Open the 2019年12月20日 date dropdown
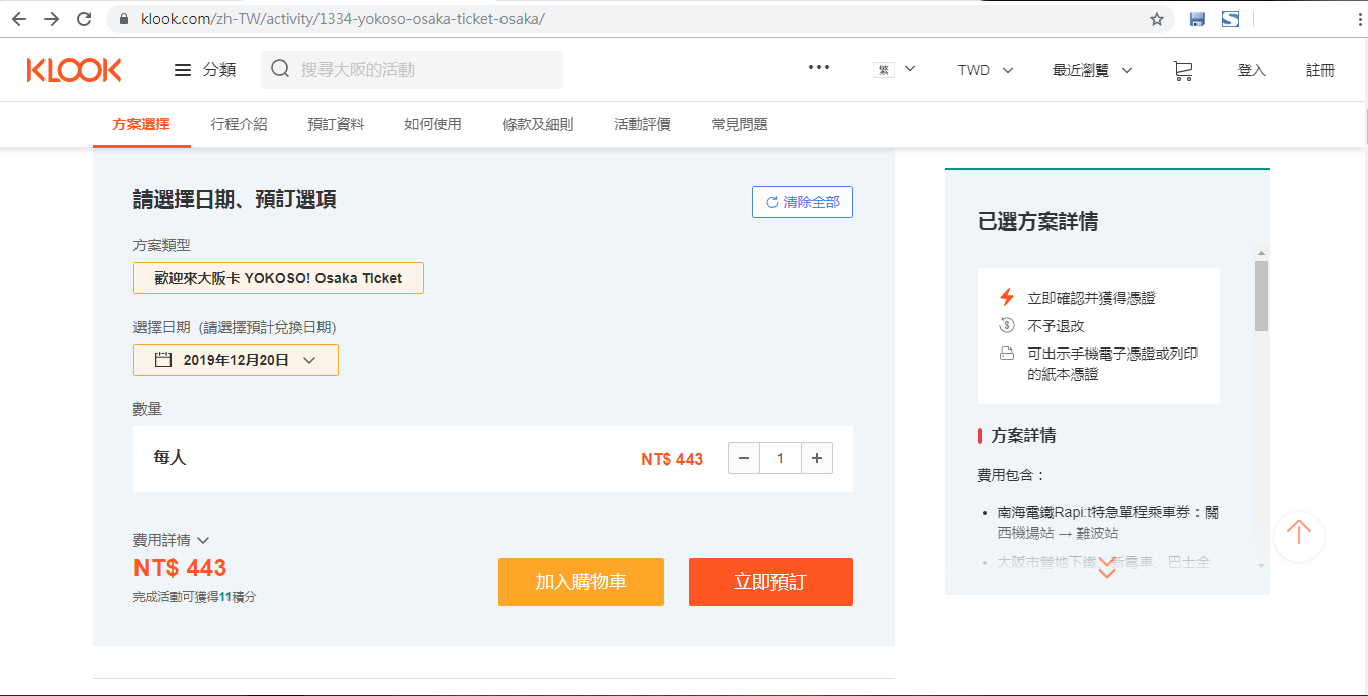The width and height of the screenshot is (1368, 696). [236, 360]
